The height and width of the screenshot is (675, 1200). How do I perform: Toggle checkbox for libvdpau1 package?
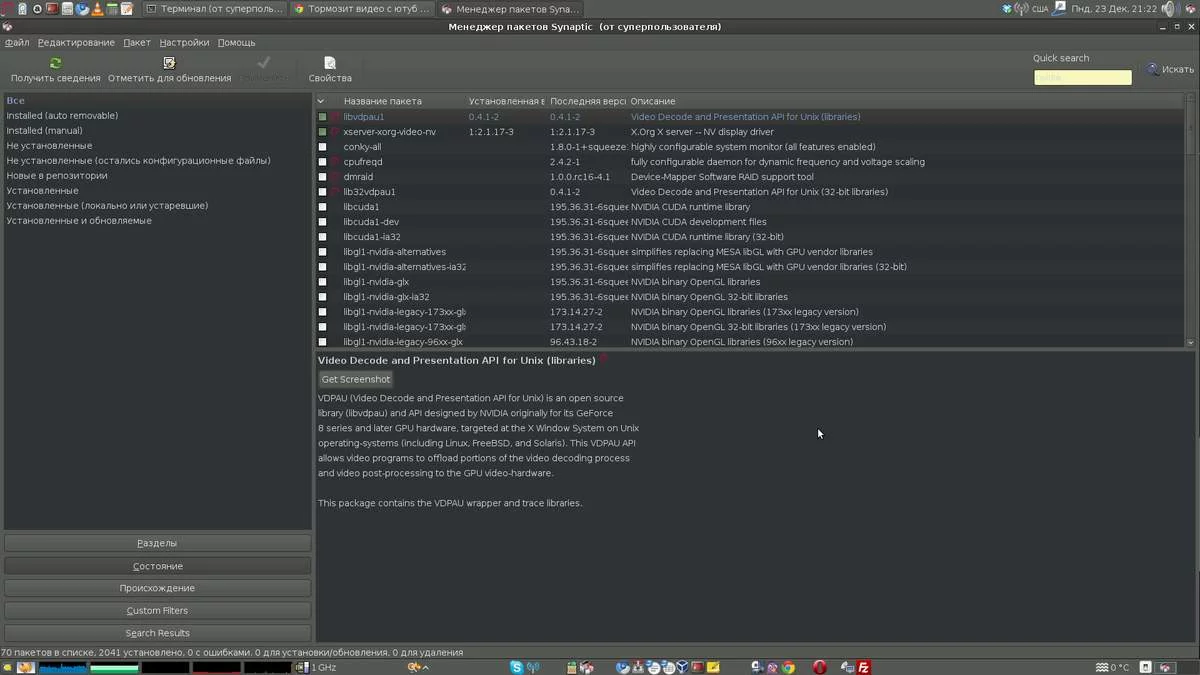(322, 117)
